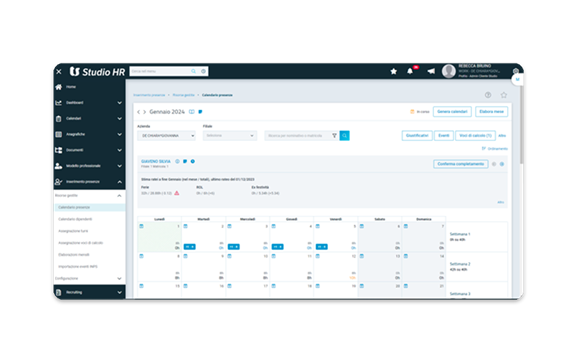Screen dimensions: 576x362
Task: Select the Home sidebar item
Action: coord(89,87)
